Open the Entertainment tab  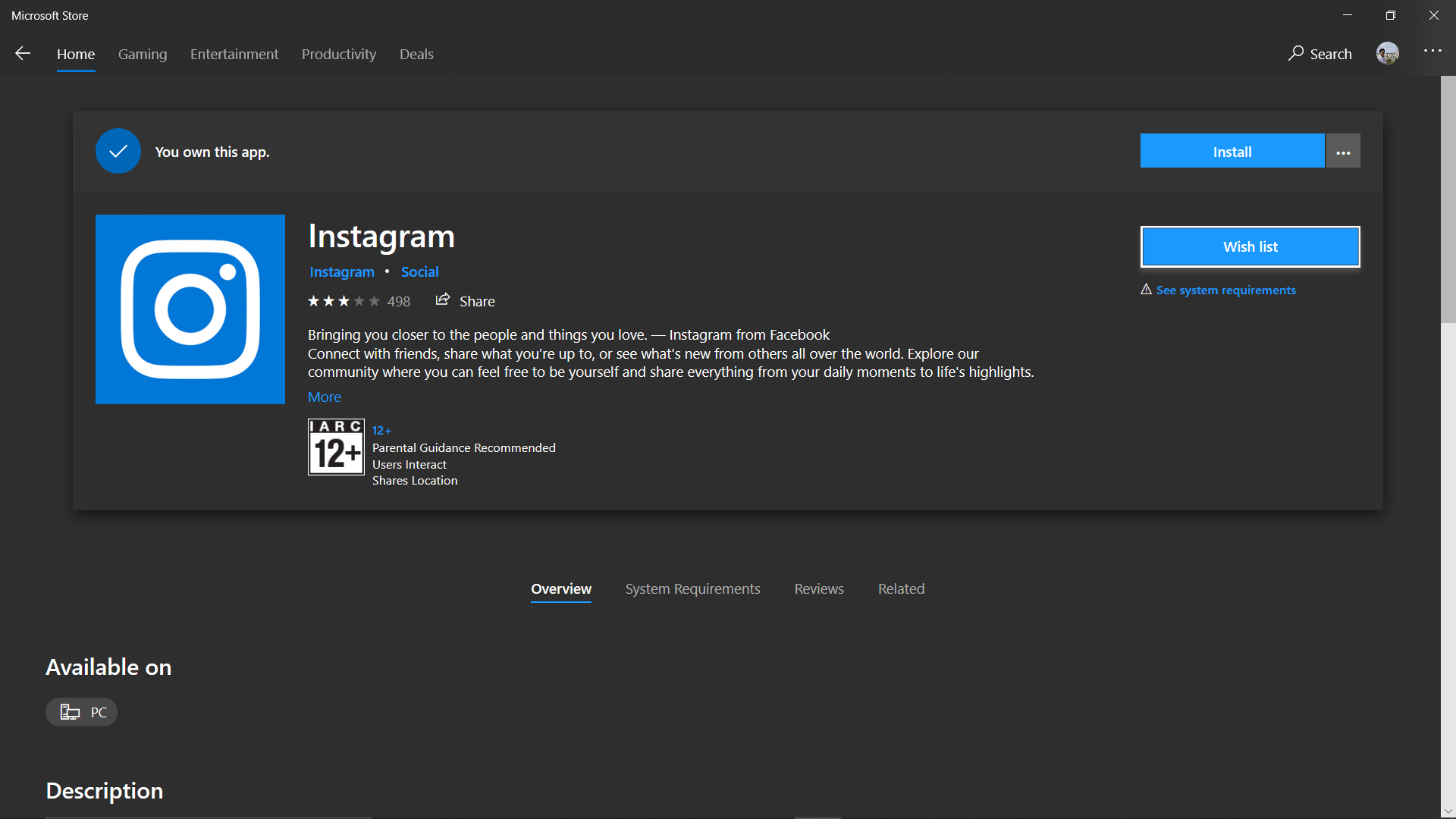pyautogui.click(x=234, y=54)
